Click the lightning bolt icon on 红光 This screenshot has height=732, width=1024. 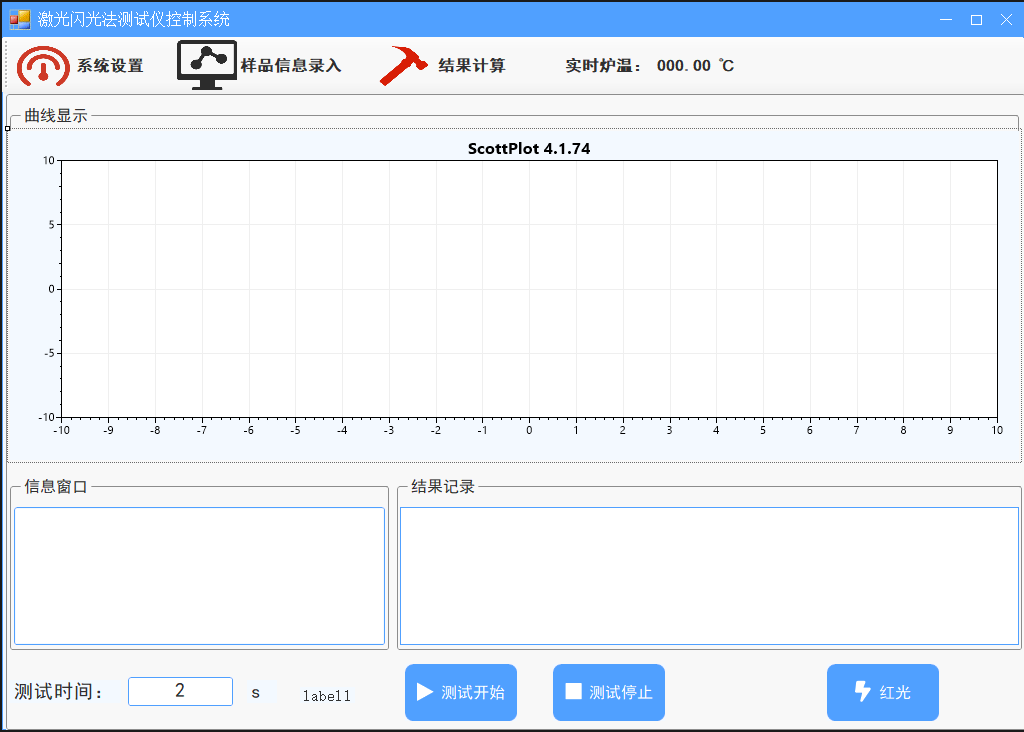(862, 692)
